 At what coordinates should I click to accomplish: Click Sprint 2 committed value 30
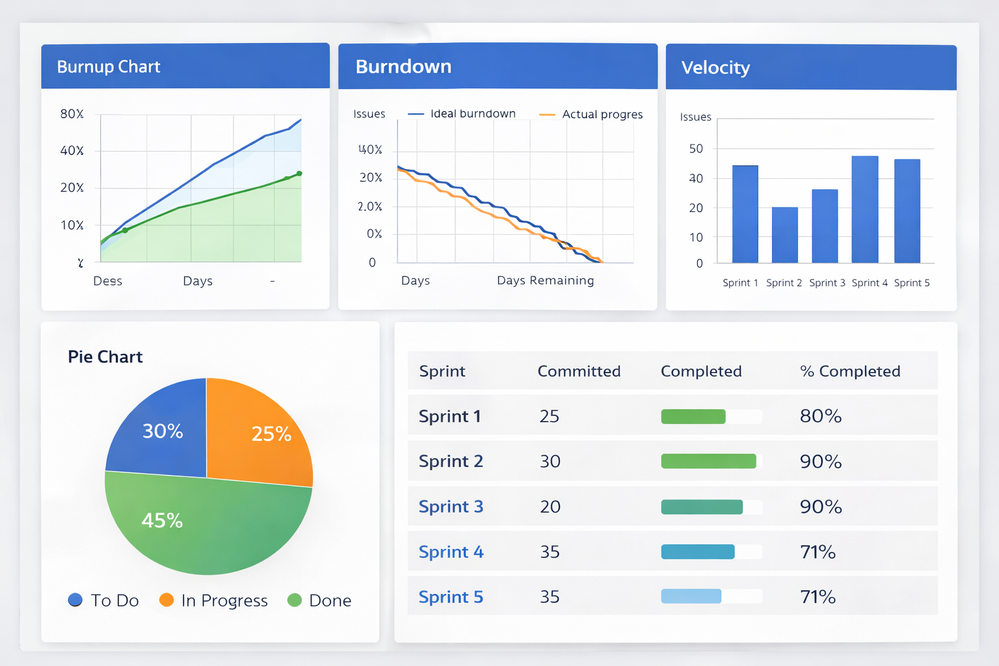(x=550, y=461)
